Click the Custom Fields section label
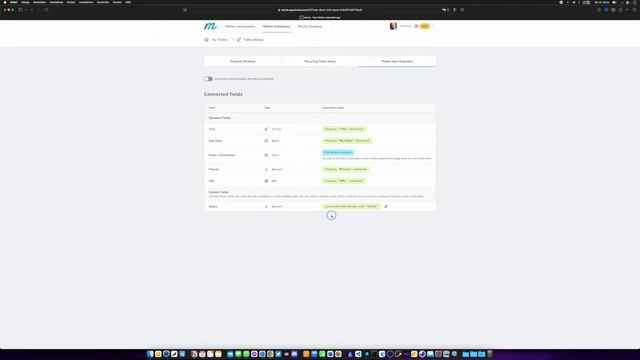Viewport: 640px width, 360px height. (x=219, y=192)
